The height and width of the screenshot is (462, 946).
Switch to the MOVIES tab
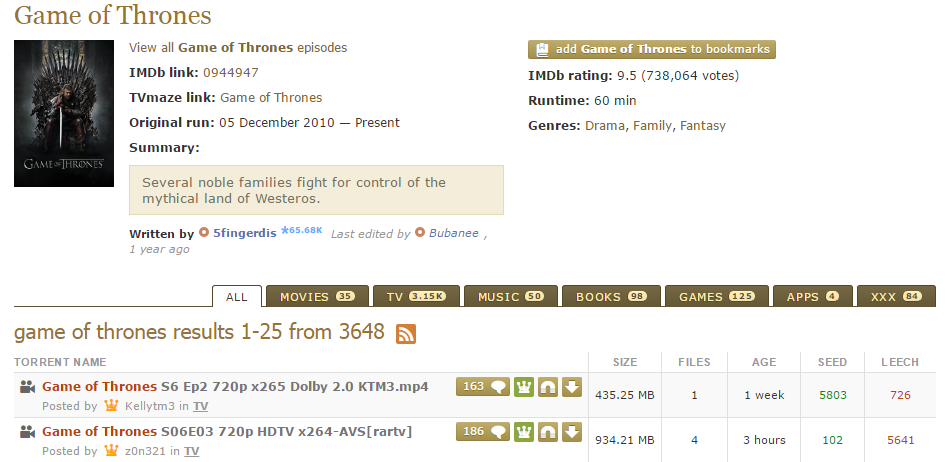point(317,297)
